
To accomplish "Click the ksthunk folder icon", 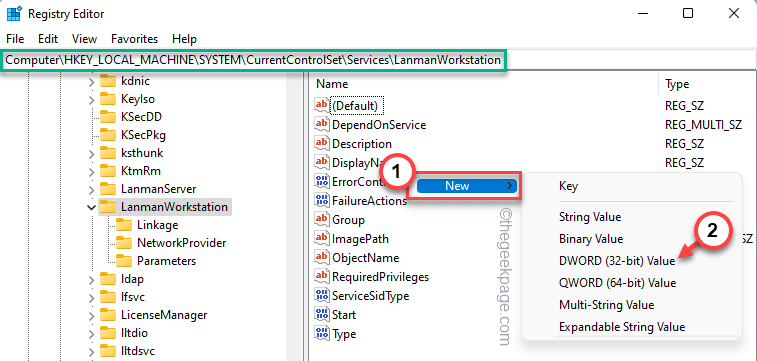I will (x=108, y=153).
